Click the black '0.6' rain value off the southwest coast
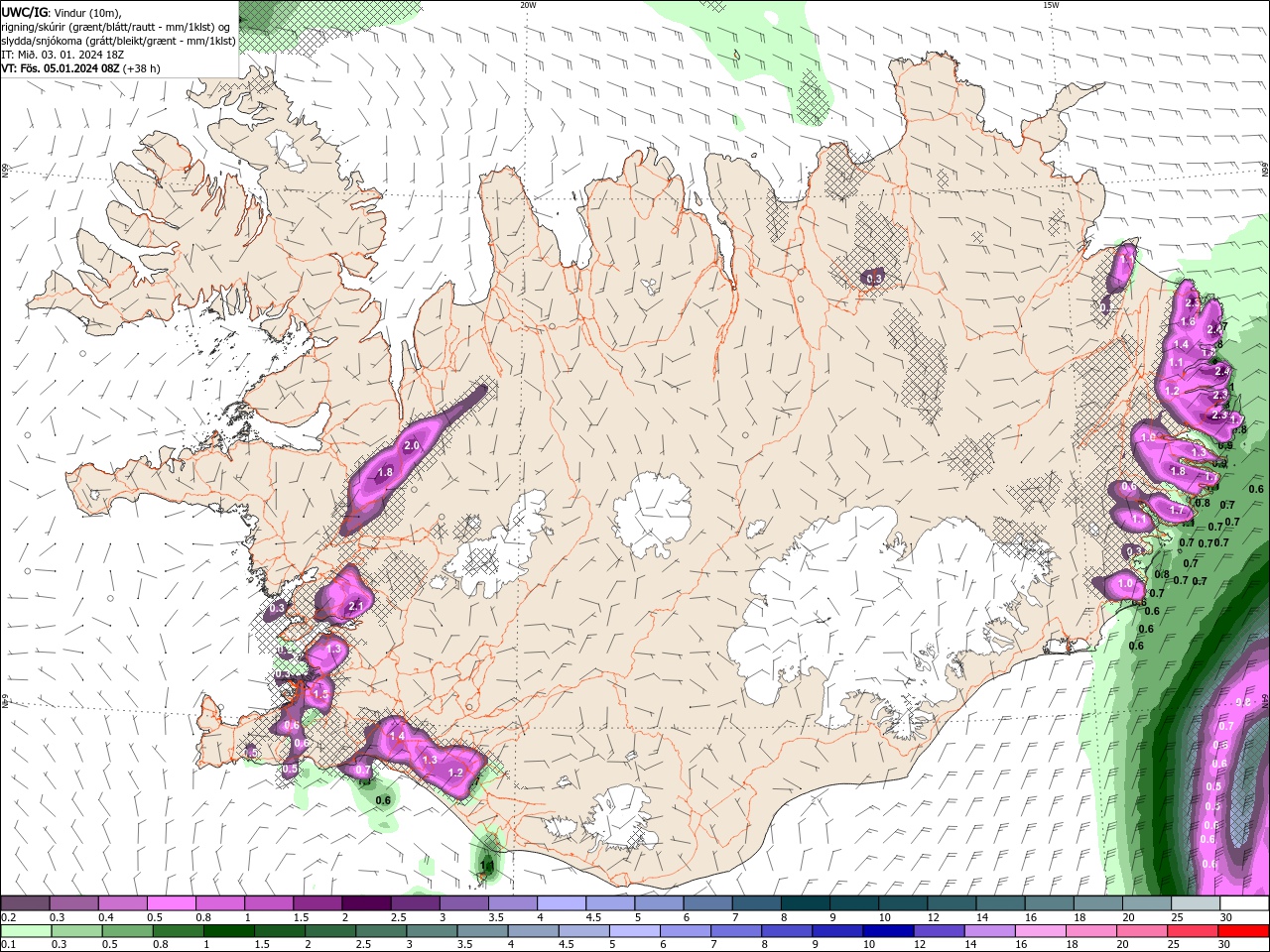This screenshot has height=952, width=1270. [383, 800]
